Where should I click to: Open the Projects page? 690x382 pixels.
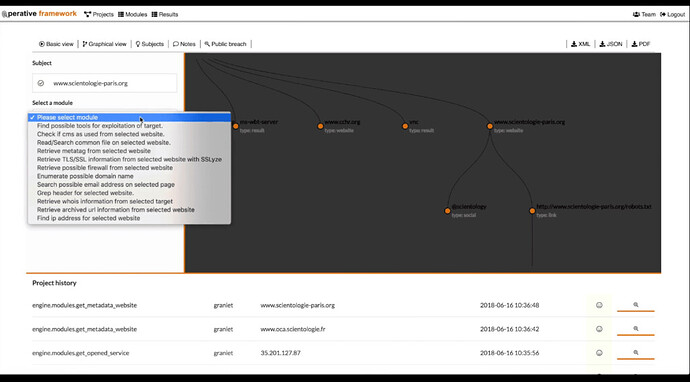tap(99, 15)
